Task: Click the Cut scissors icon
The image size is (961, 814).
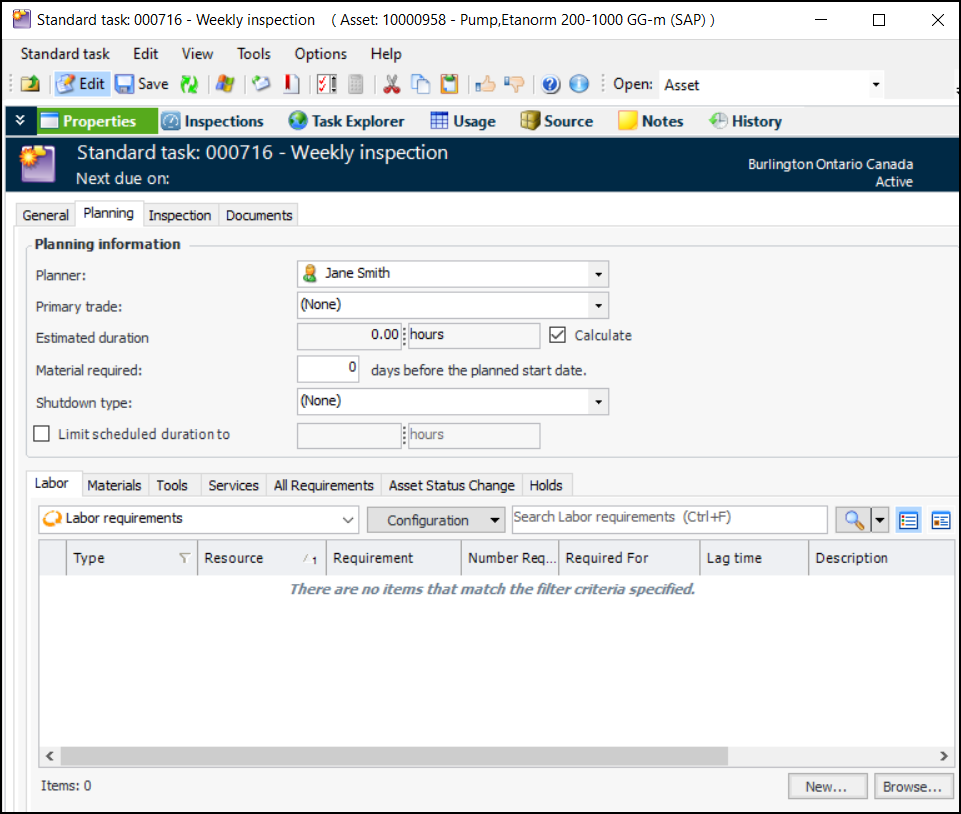Action: tap(392, 84)
